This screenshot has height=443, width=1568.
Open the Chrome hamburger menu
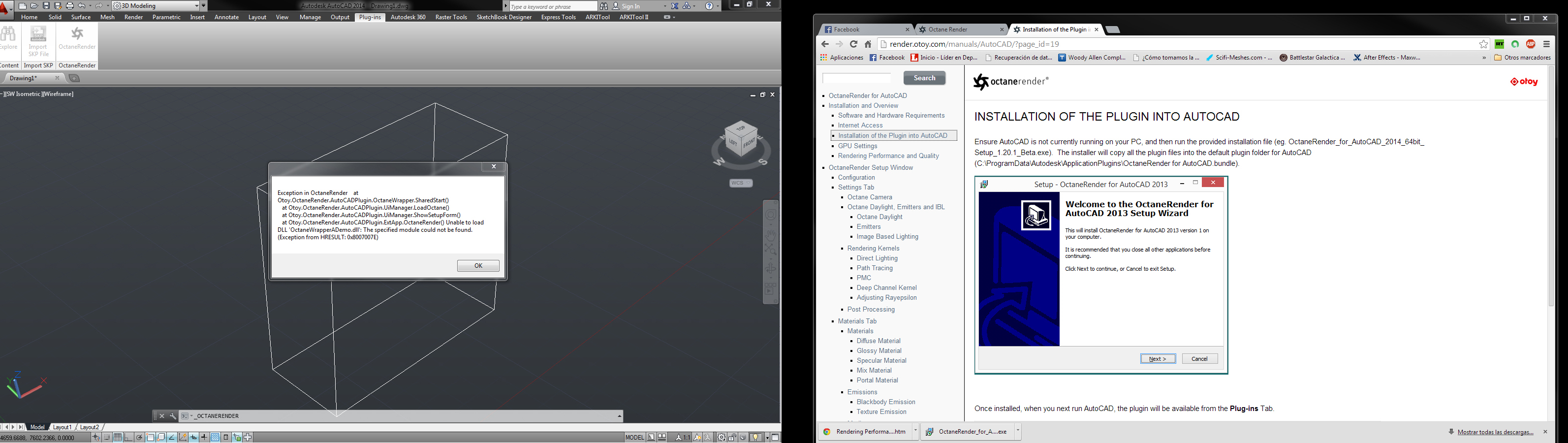(x=1547, y=44)
